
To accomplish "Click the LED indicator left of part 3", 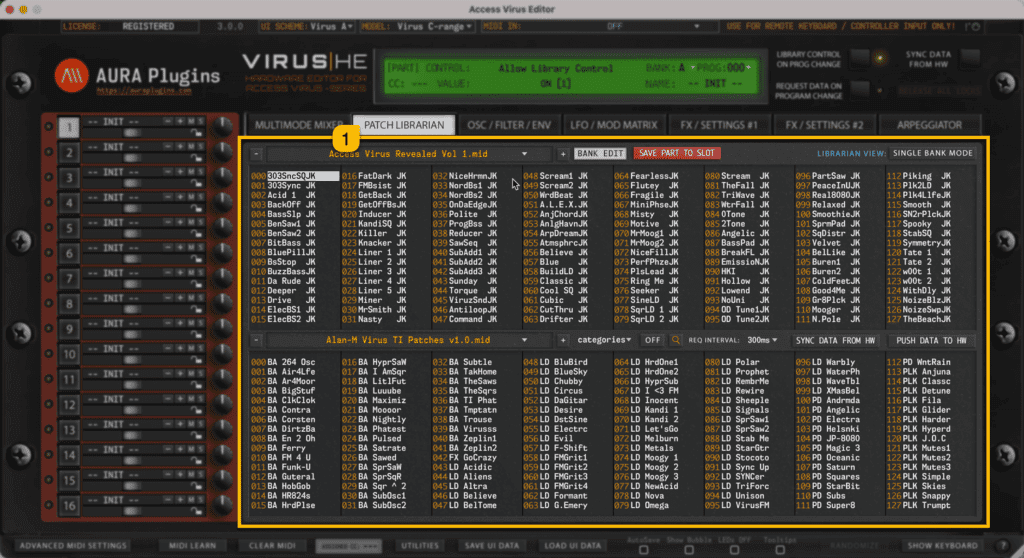I will (x=48, y=176).
